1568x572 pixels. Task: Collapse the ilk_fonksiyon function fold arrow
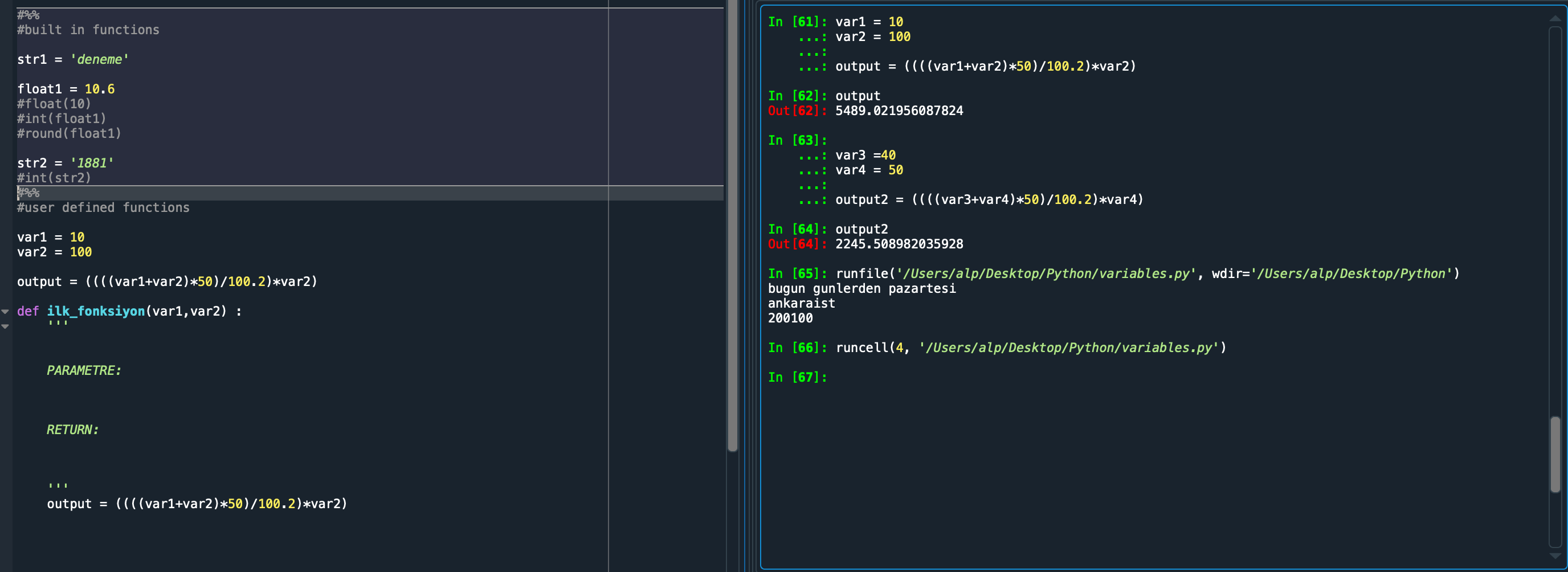[5, 311]
